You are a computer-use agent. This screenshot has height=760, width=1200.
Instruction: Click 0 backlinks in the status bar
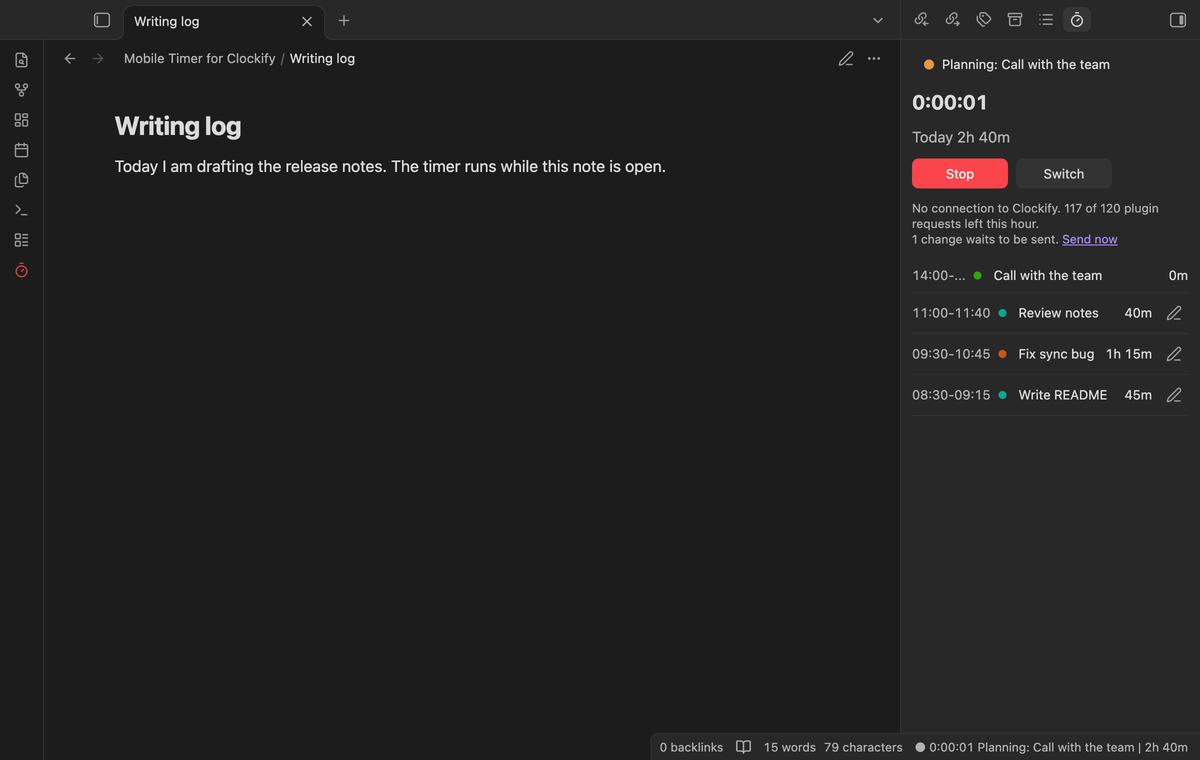[x=691, y=747]
